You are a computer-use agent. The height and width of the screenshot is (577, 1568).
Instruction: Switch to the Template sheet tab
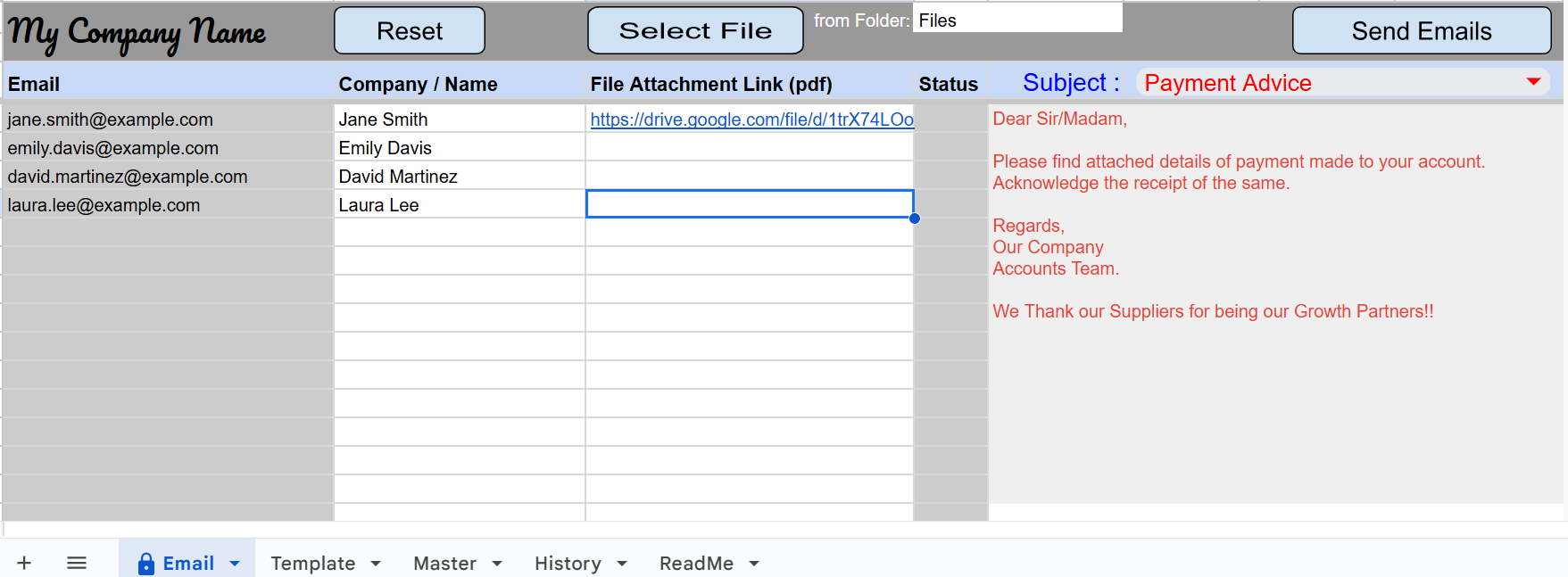pyautogui.click(x=313, y=564)
